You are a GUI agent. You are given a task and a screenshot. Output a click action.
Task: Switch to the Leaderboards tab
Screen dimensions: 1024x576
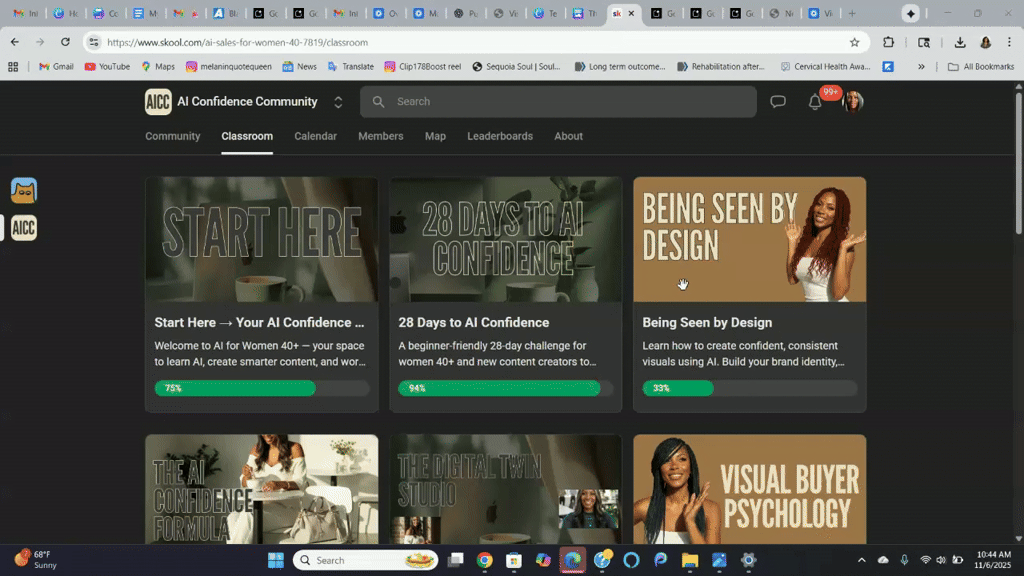pos(500,136)
